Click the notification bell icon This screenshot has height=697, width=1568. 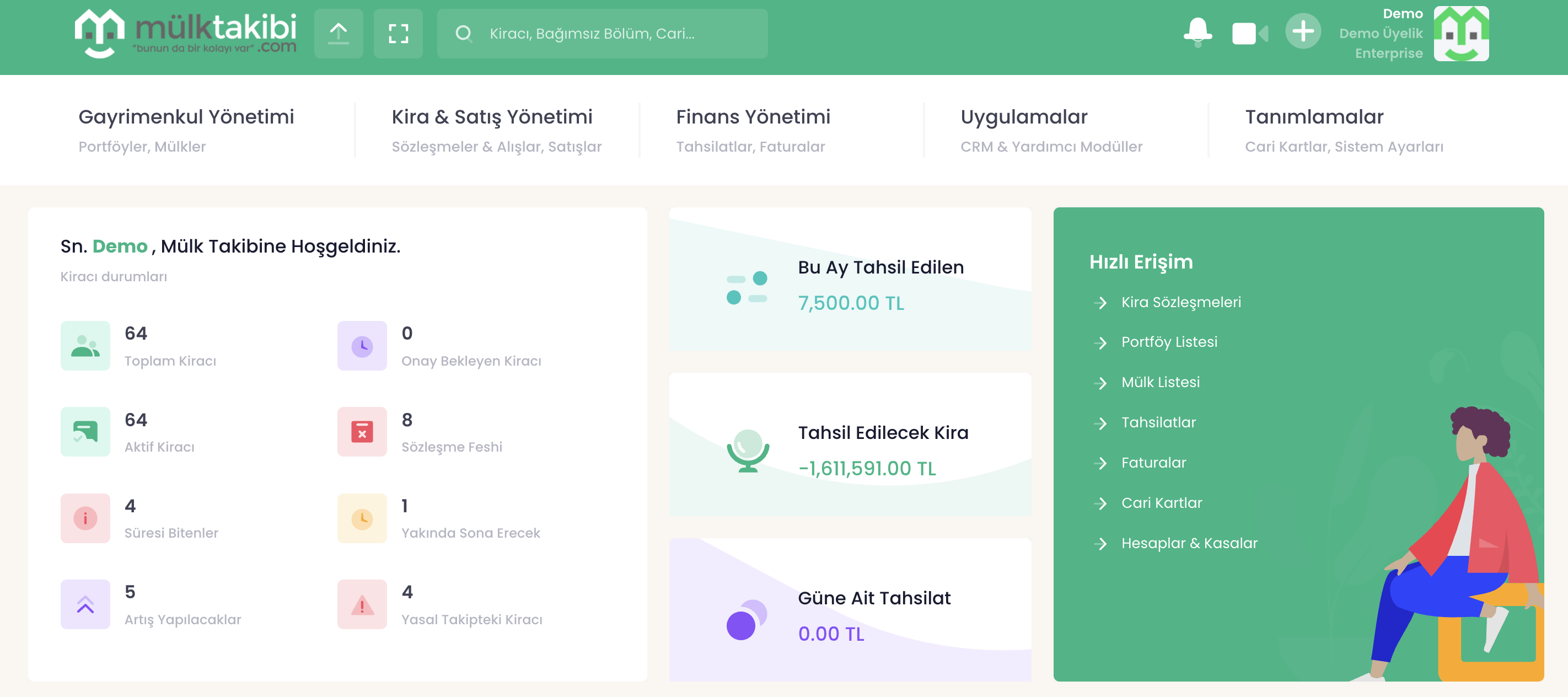pyautogui.click(x=1197, y=33)
